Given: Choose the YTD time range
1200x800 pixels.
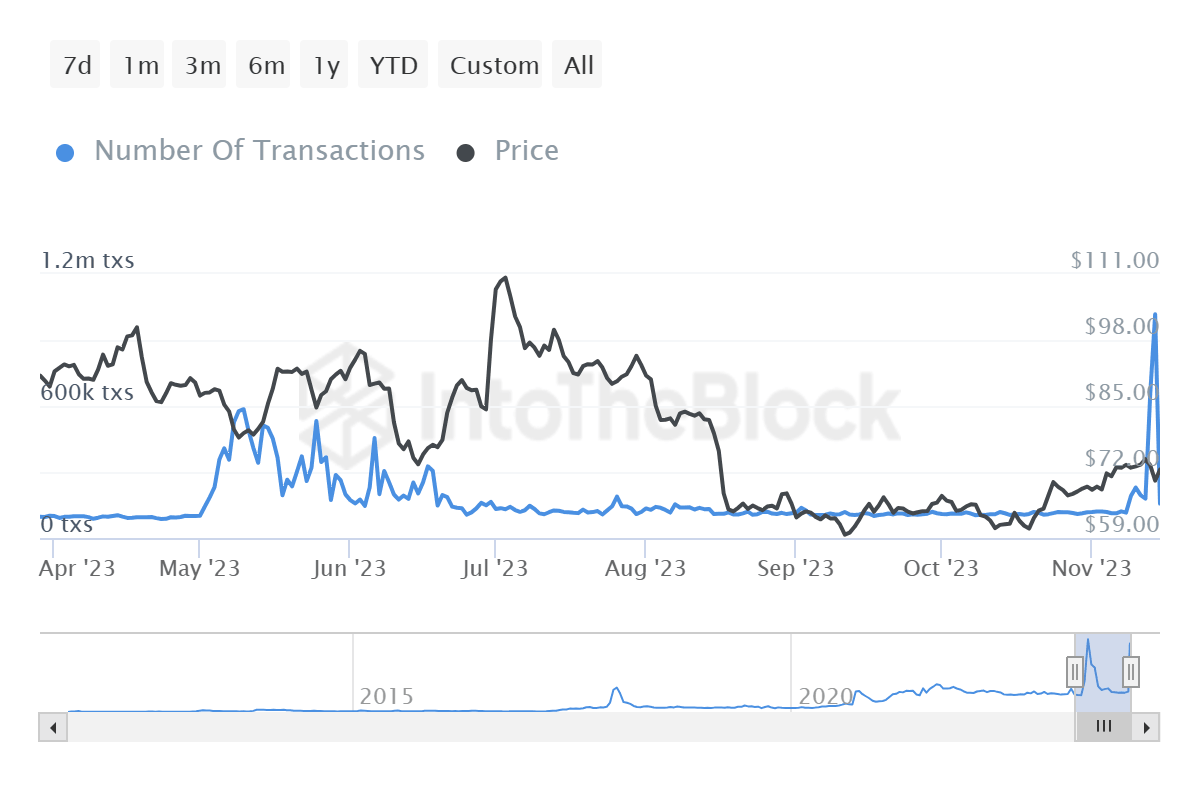Looking at the screenshot, I should 392,64.
